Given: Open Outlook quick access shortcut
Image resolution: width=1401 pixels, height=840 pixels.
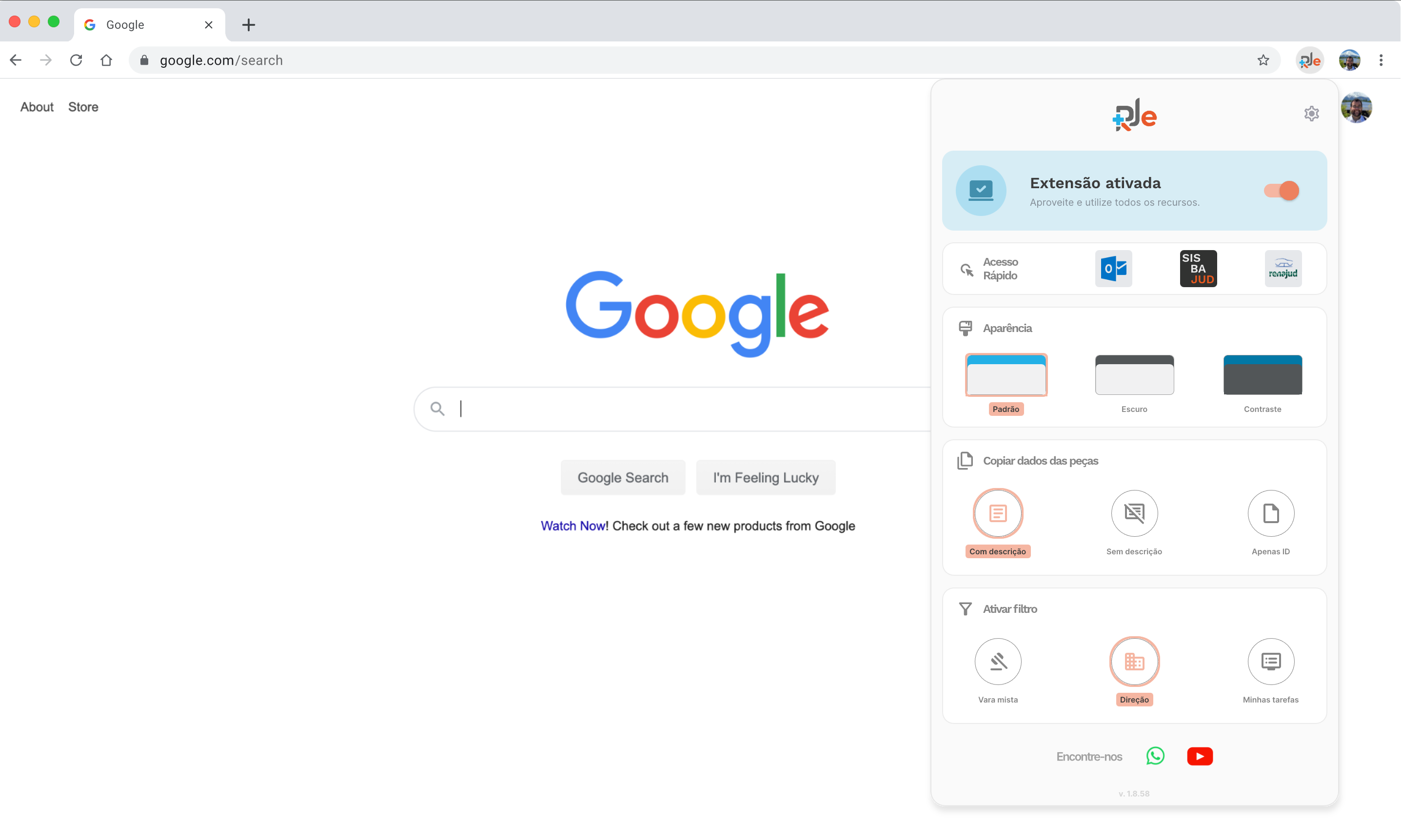Looking at the screenshot, I should [x=1113, y=268].
